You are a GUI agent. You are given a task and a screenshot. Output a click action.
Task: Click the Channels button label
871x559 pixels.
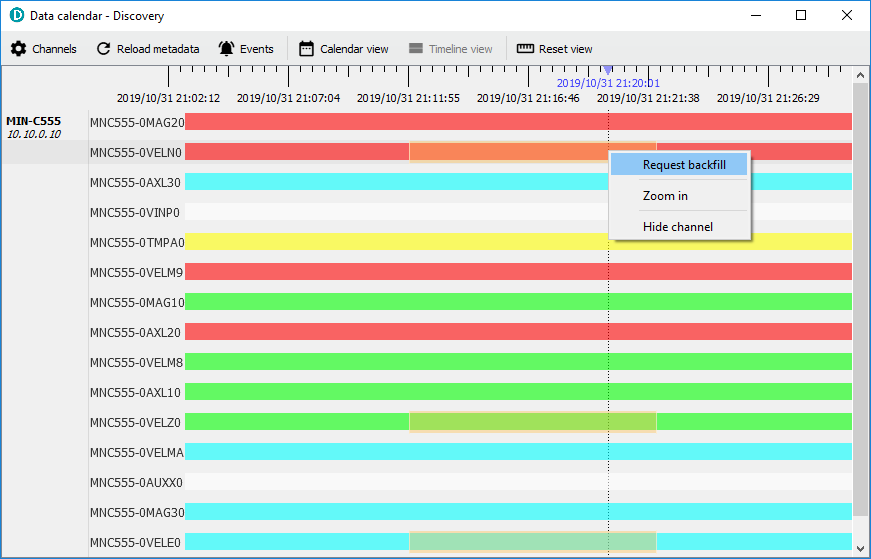(x=54, y=49)
